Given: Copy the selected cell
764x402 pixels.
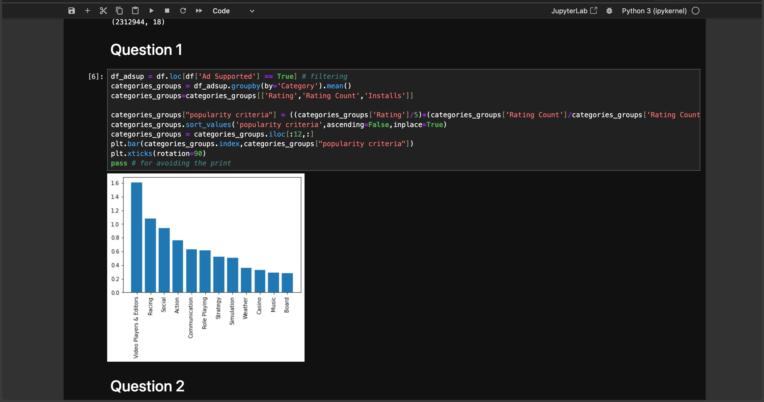Looking at the screenshot, I should pyautogui.click(x=119, y=10).
